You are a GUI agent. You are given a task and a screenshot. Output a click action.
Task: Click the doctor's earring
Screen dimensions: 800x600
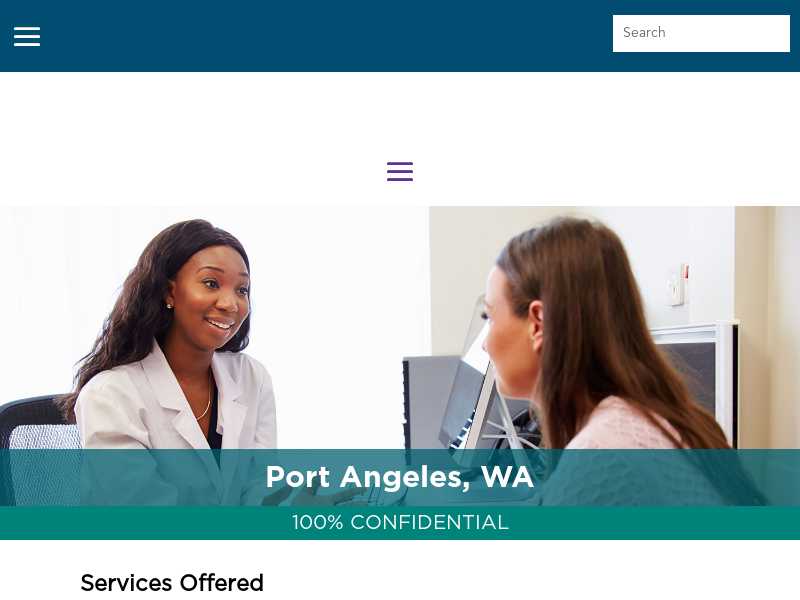point(169,306)
